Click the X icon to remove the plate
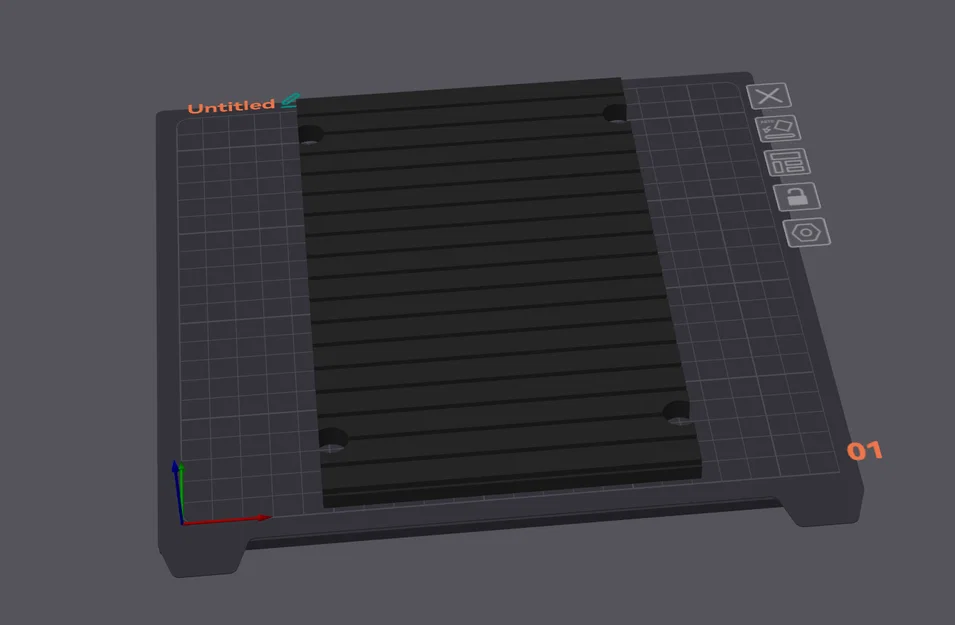The width and height of the screenshot is (955, 625). click(769, 96)
